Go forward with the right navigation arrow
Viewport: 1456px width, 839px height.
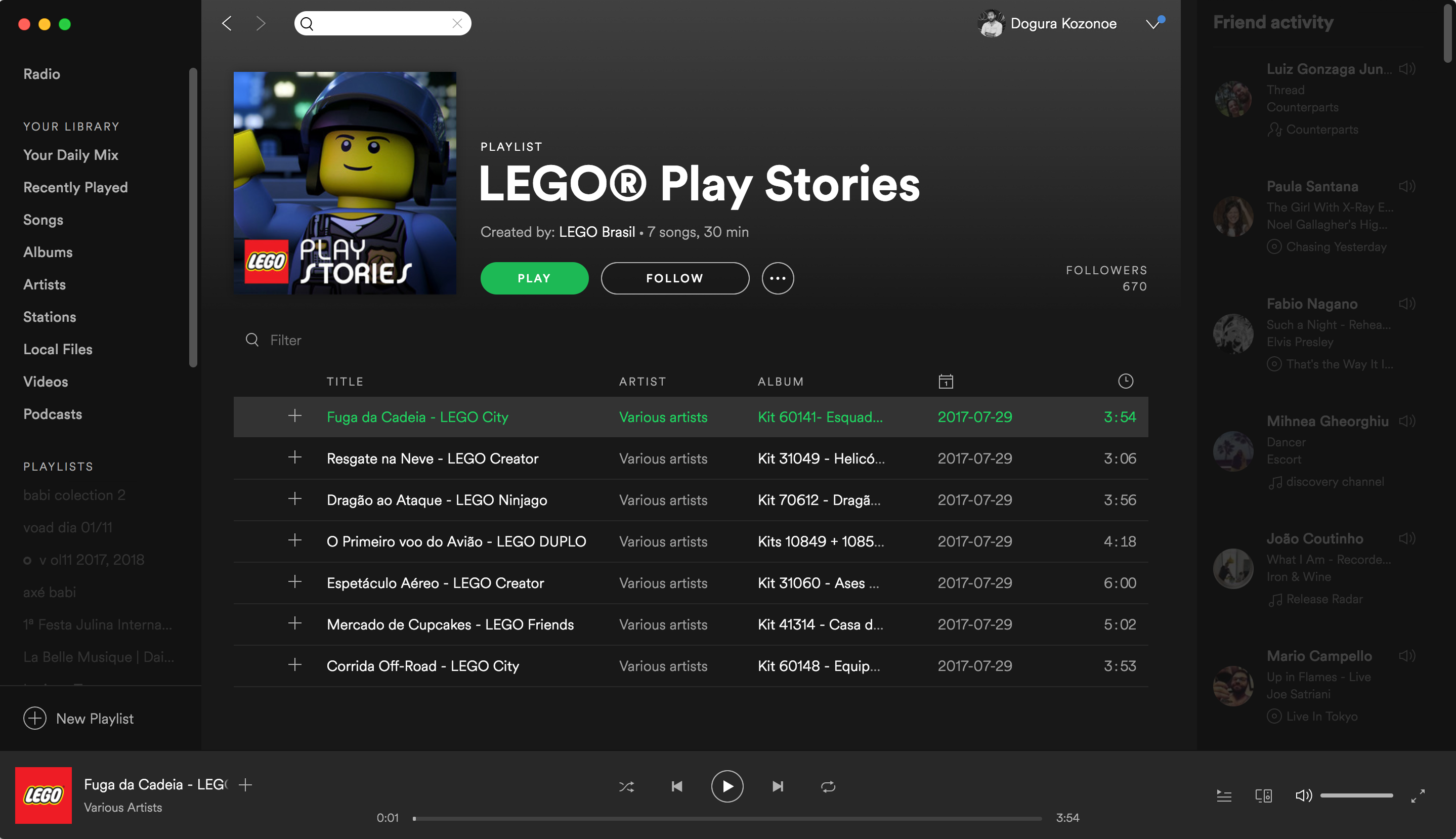click(x=261, y=23)
